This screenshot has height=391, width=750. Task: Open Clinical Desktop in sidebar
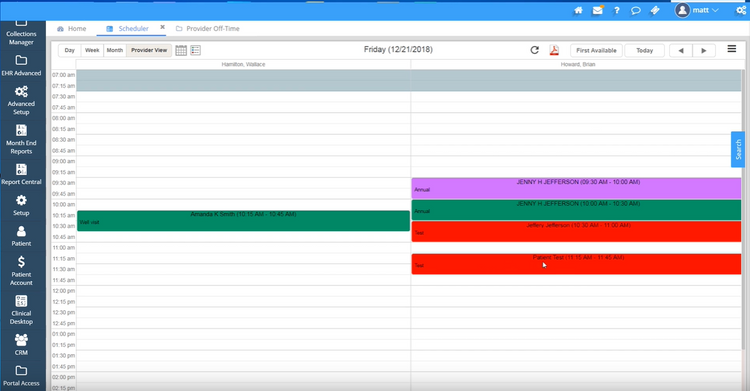click(21, 310)
